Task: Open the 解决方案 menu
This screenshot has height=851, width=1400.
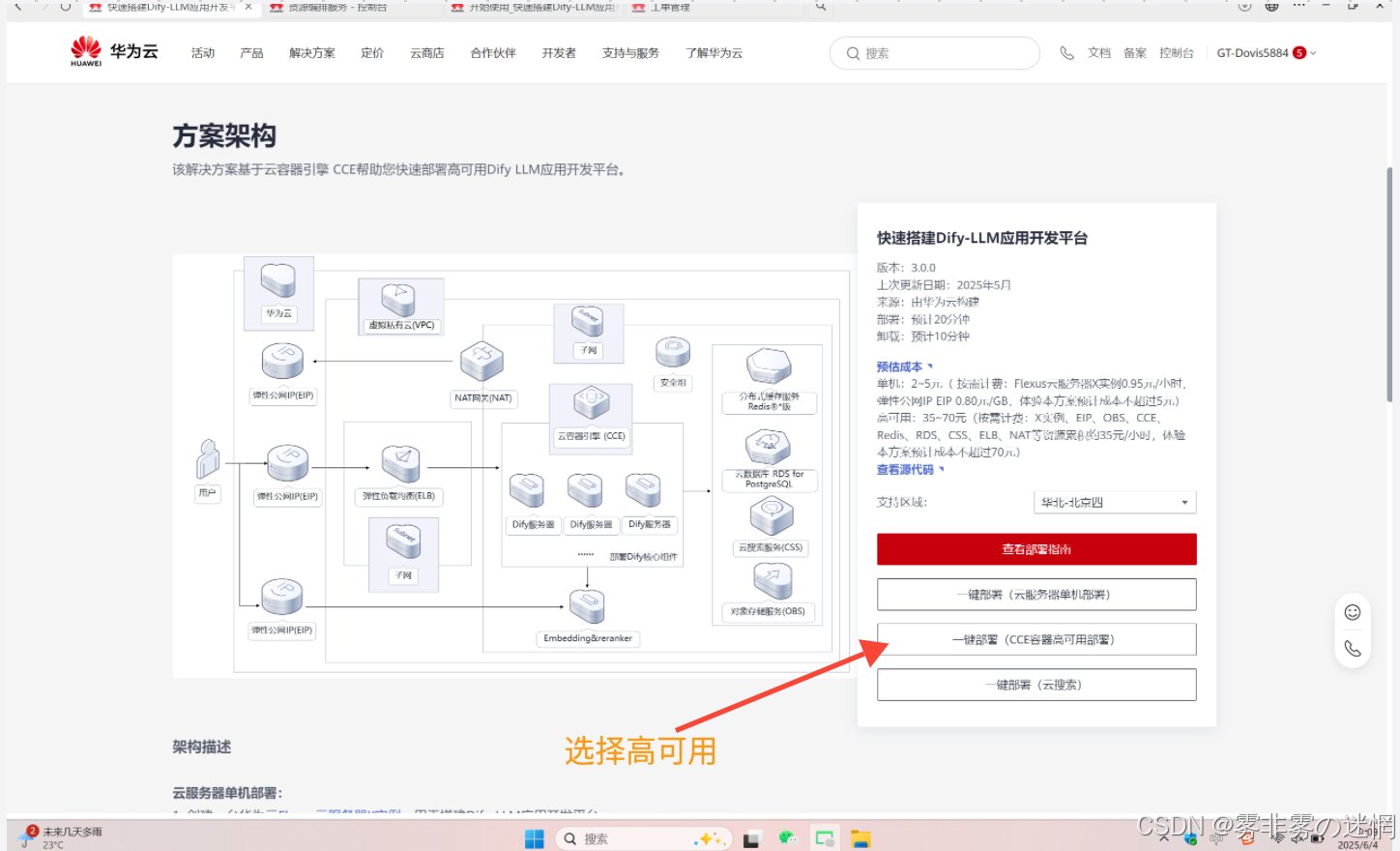Action: [312, 53]
